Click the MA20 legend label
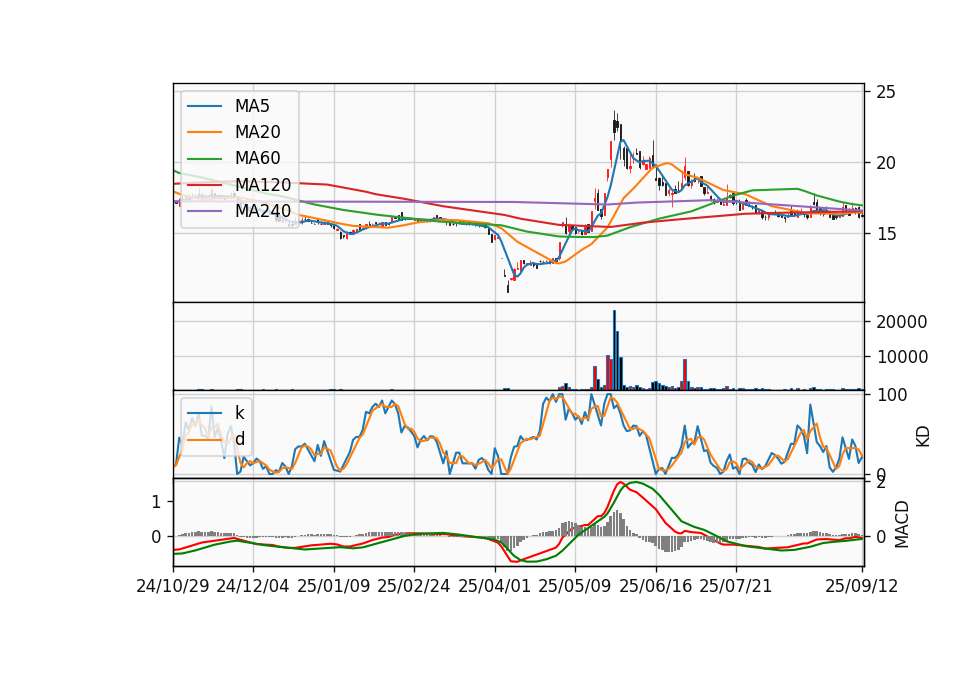 257,132
